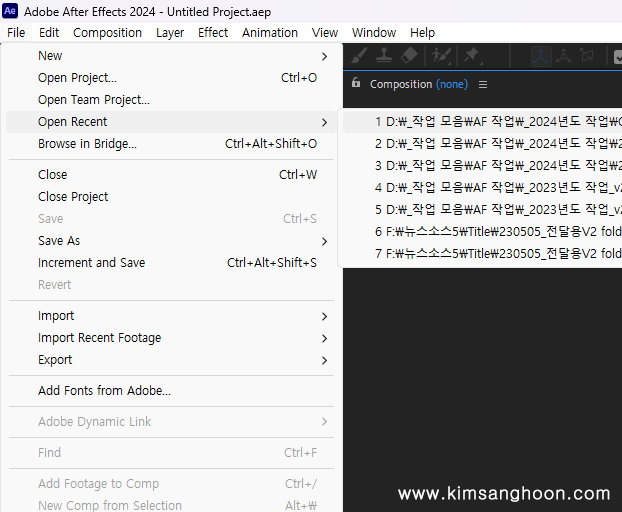Image resolution: width=622 pixels, height=512 pixels.
Task: Open the Animation menu
Action: pos(270,33)
